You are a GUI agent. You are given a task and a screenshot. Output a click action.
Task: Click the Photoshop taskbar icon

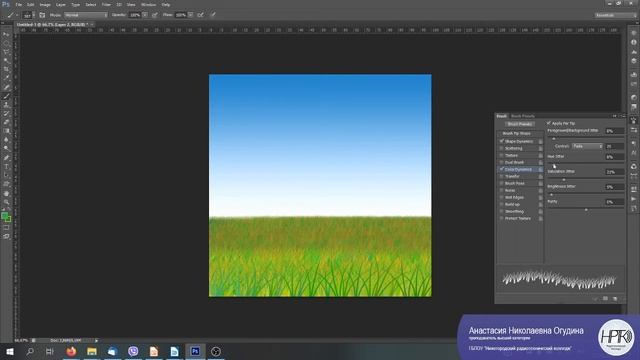click(x=195, y=351)
